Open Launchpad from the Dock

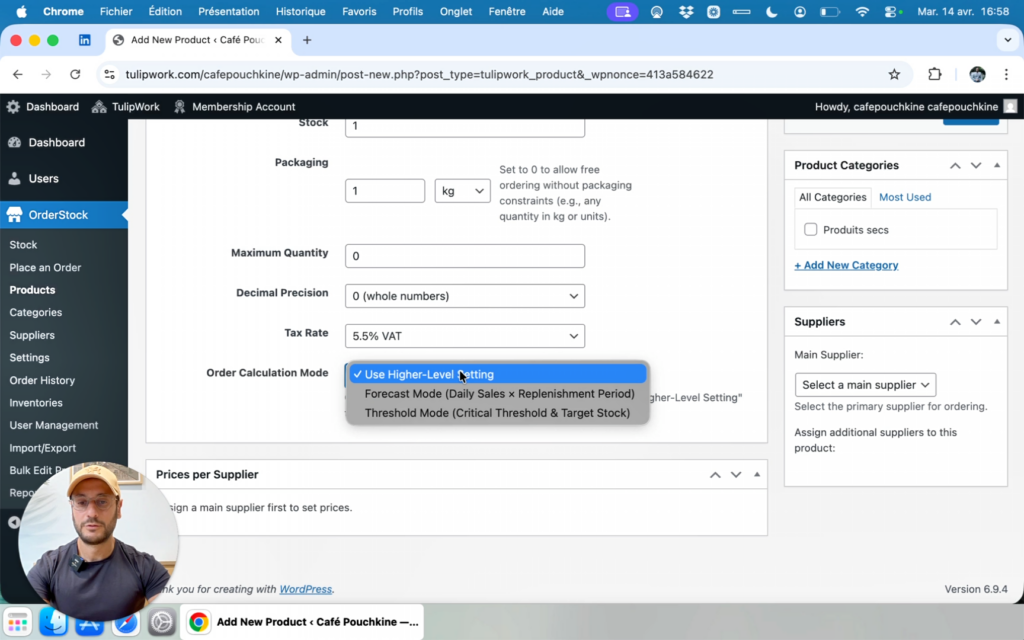pyautogui.click(x=18, y=622)
